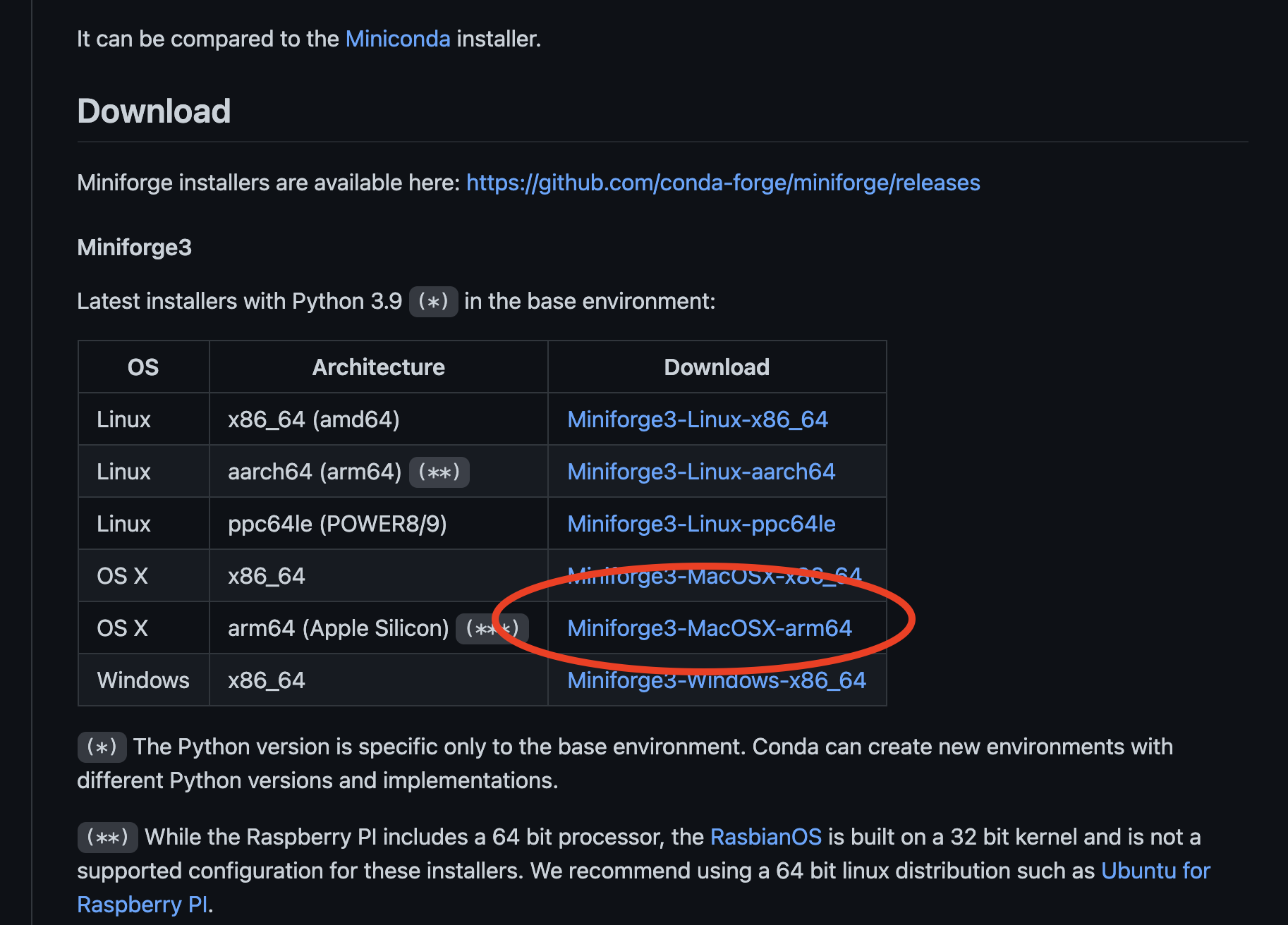Click the Windows OS table cell

[x=143, y=680]
